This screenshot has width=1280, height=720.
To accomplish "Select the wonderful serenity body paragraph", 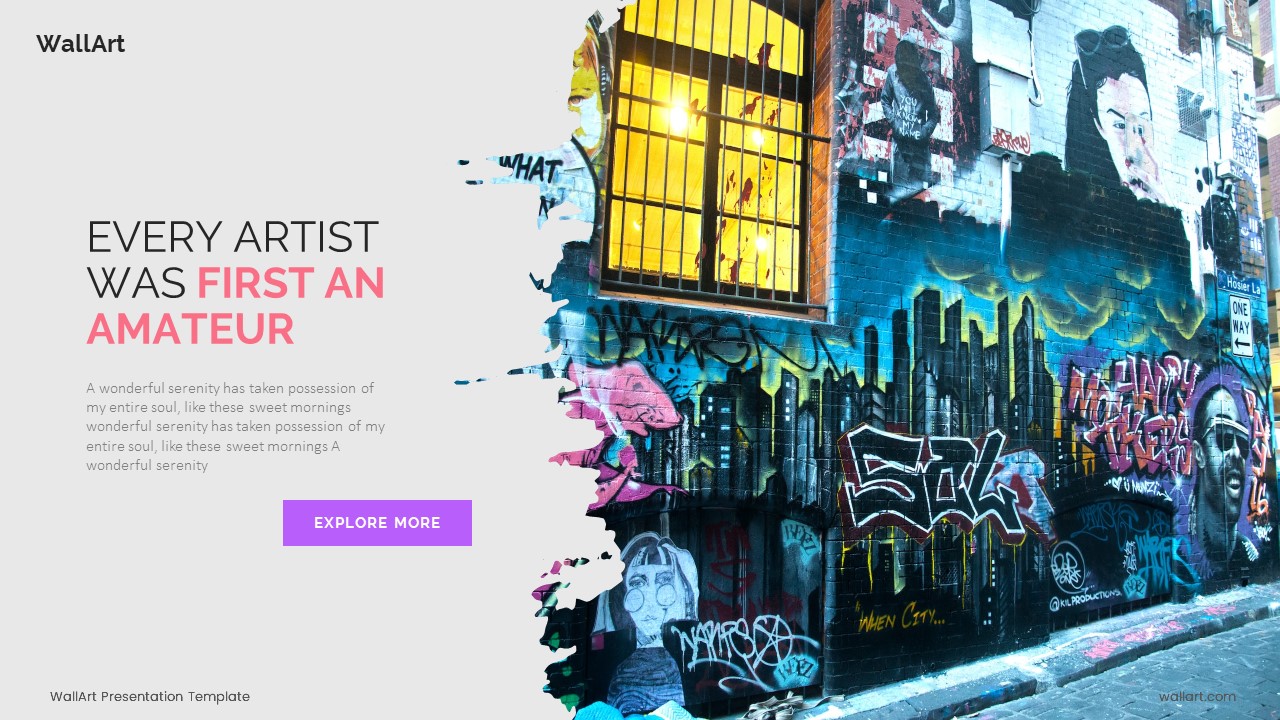I will [236, 426].
